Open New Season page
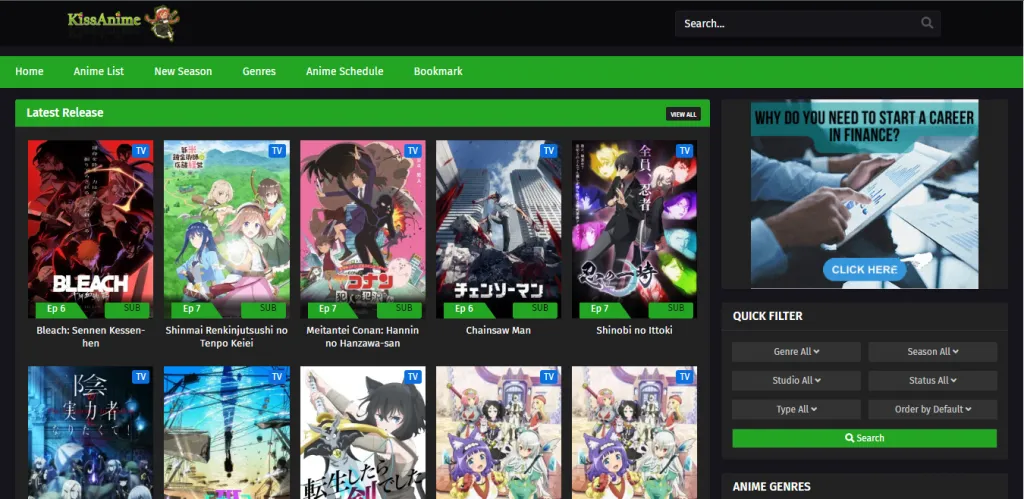 click(183, 71)
